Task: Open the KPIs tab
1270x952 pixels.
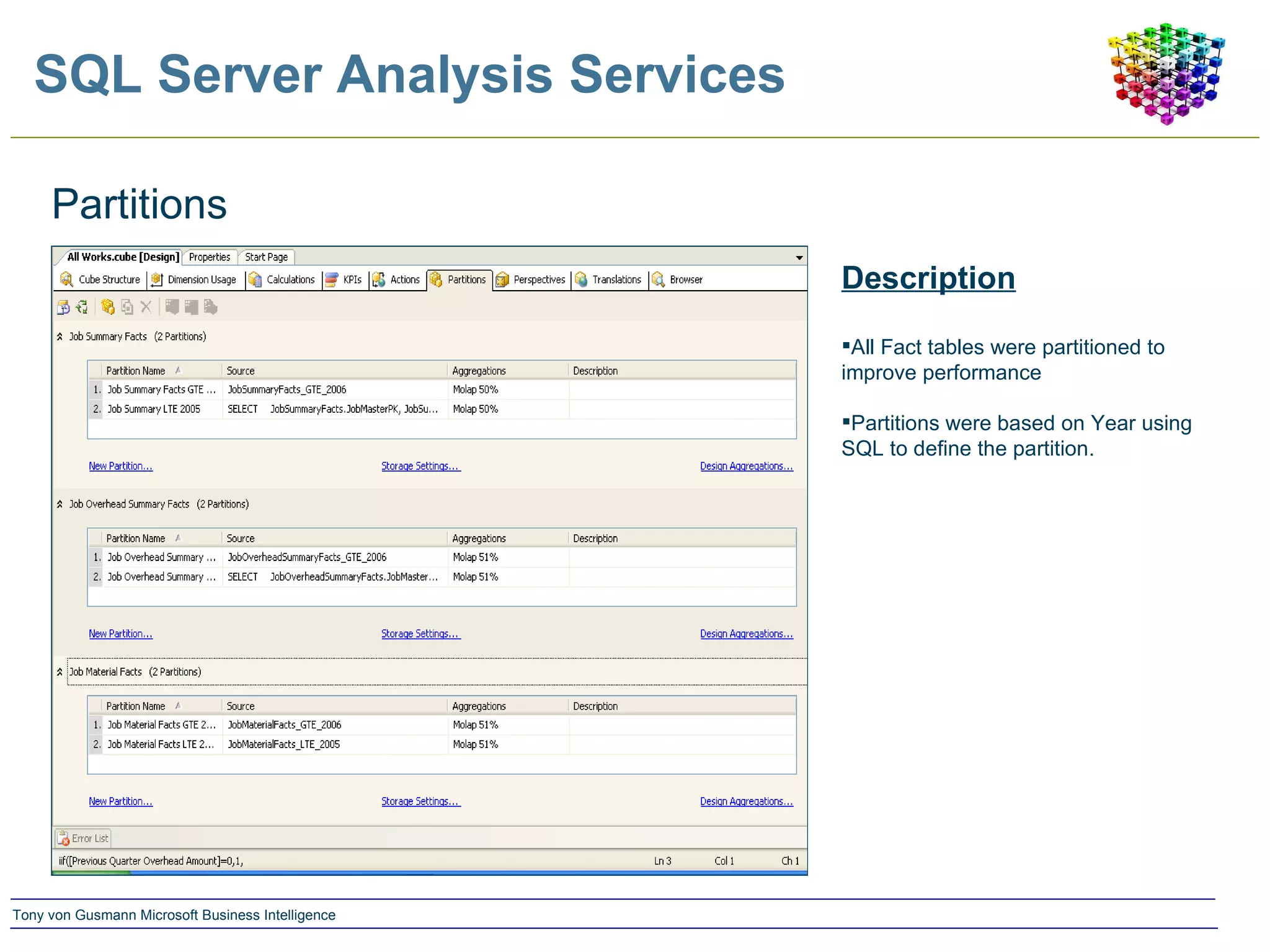Action: coord(344,280)
